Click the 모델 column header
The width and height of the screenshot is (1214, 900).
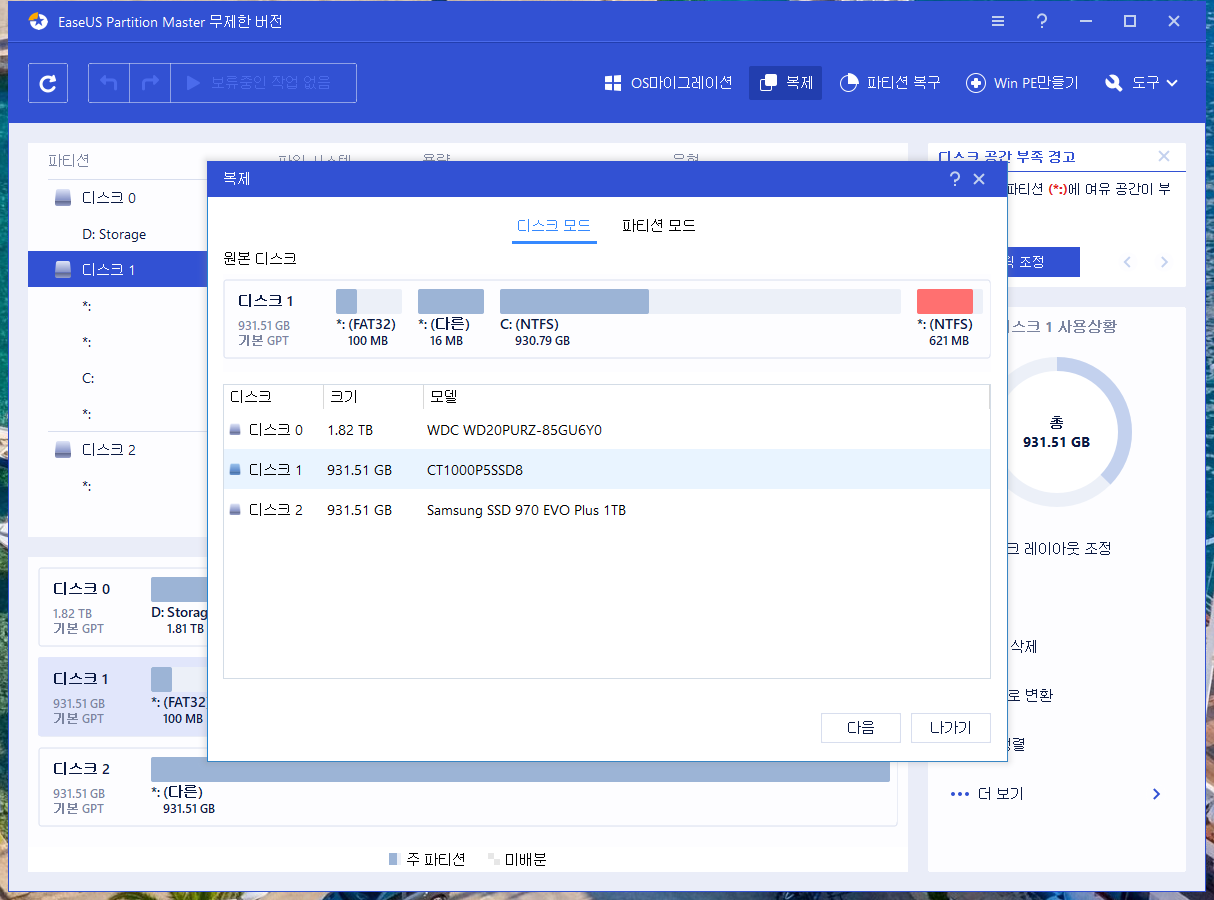pyautogui.click(x=706, y=397)
